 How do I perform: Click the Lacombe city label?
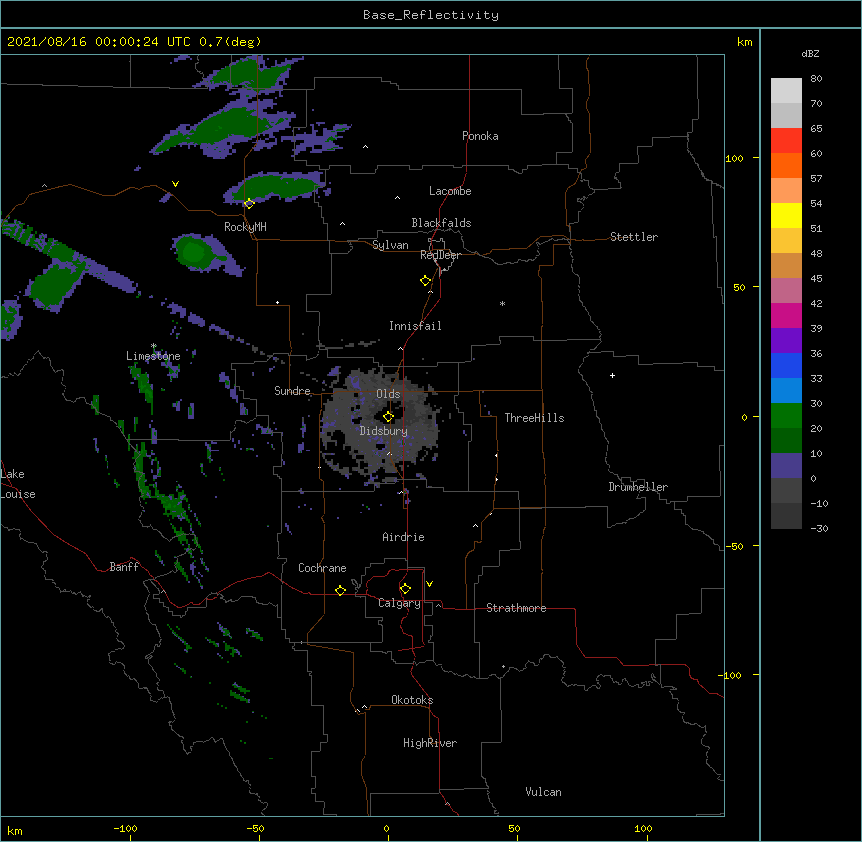450,191
